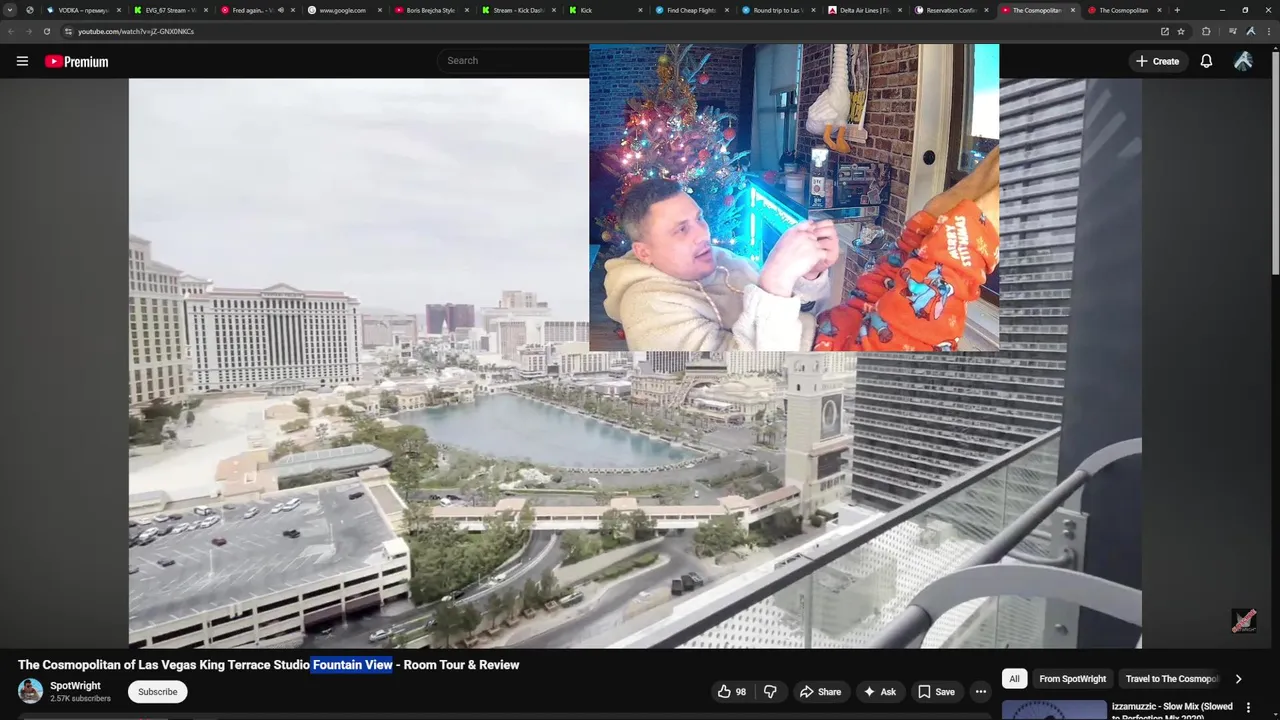Click the youtube.com address bar URL
The width and height of the screenshot is (1280, 720).
click(x=136, y=31)
